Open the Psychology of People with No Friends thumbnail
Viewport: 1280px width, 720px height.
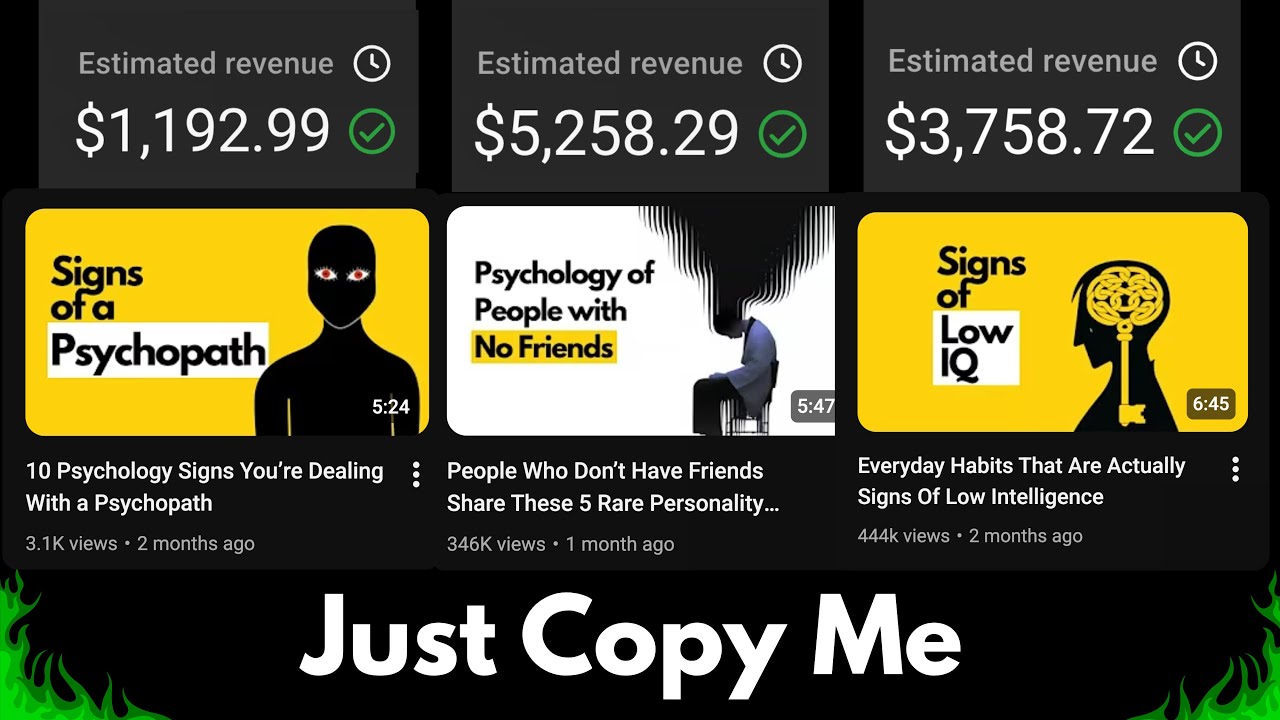[x=640, y=321]
